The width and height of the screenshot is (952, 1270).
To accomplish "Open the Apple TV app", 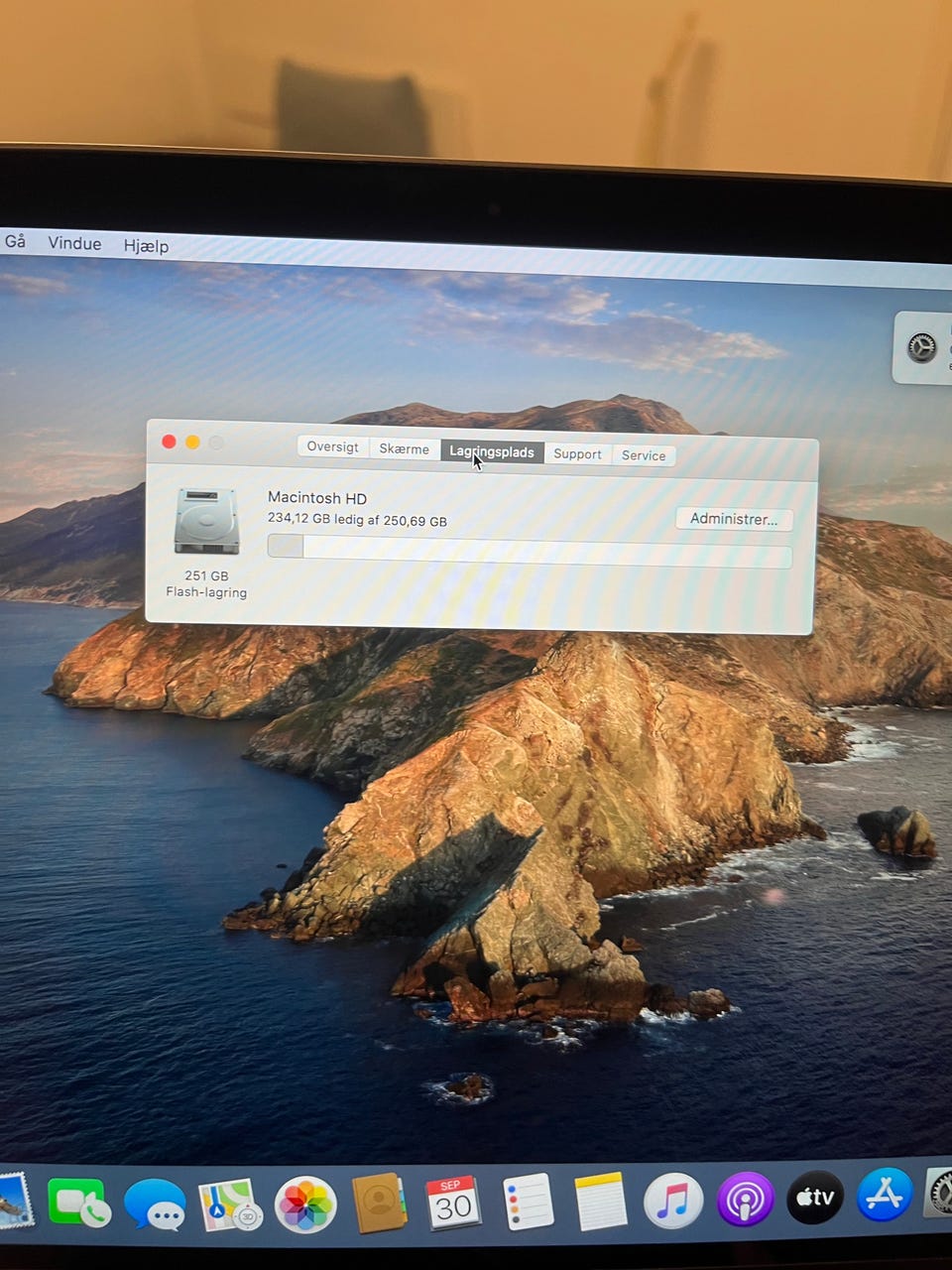I will click(x=815, y=1197).
